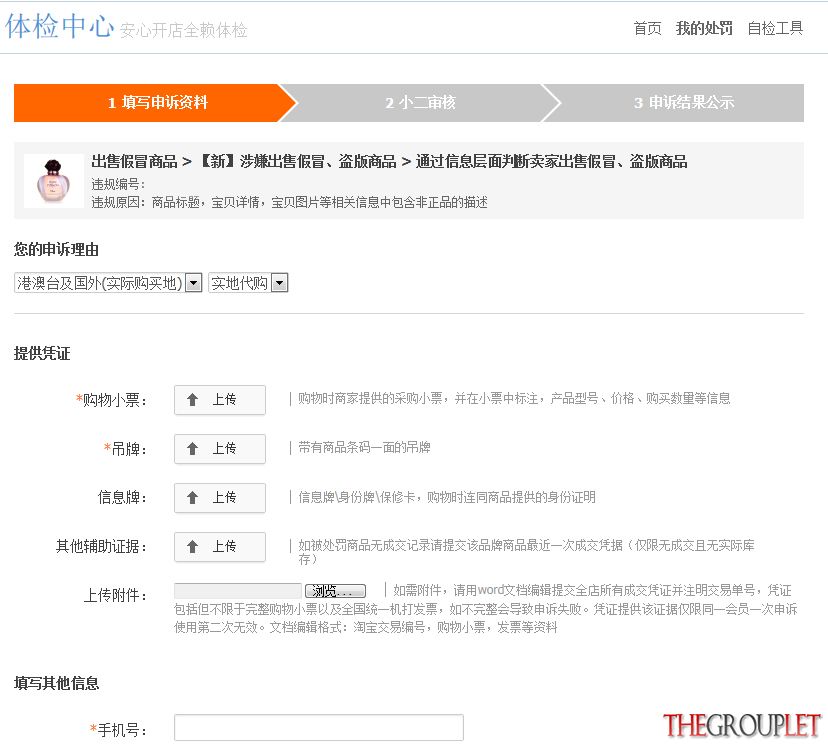Select step 1 填写申诉资料
This screenshot has height=744, width=828.
(x=154, y=103)
